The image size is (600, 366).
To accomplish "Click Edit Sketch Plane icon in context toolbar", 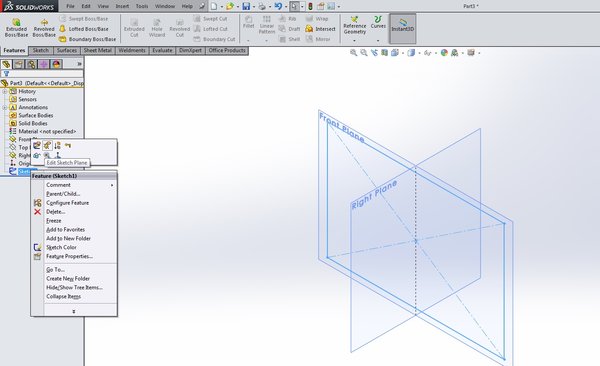I will tap(47, 145).
